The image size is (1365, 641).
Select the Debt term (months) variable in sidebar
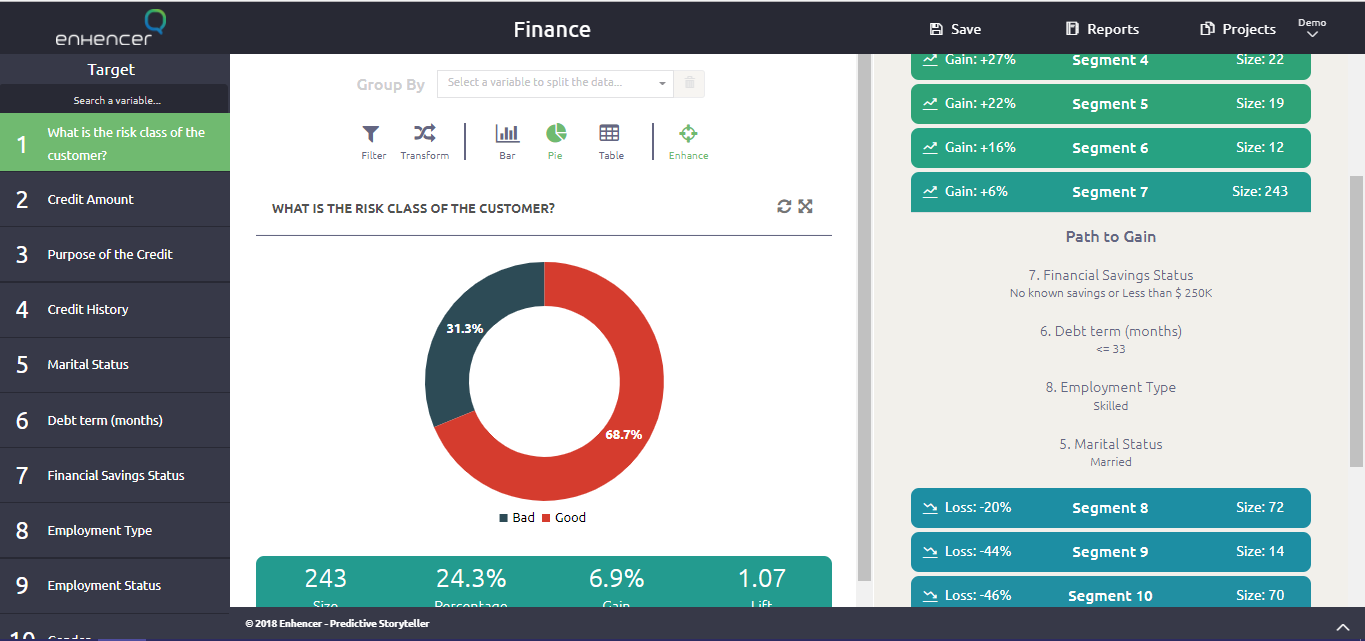pos(115,420)
